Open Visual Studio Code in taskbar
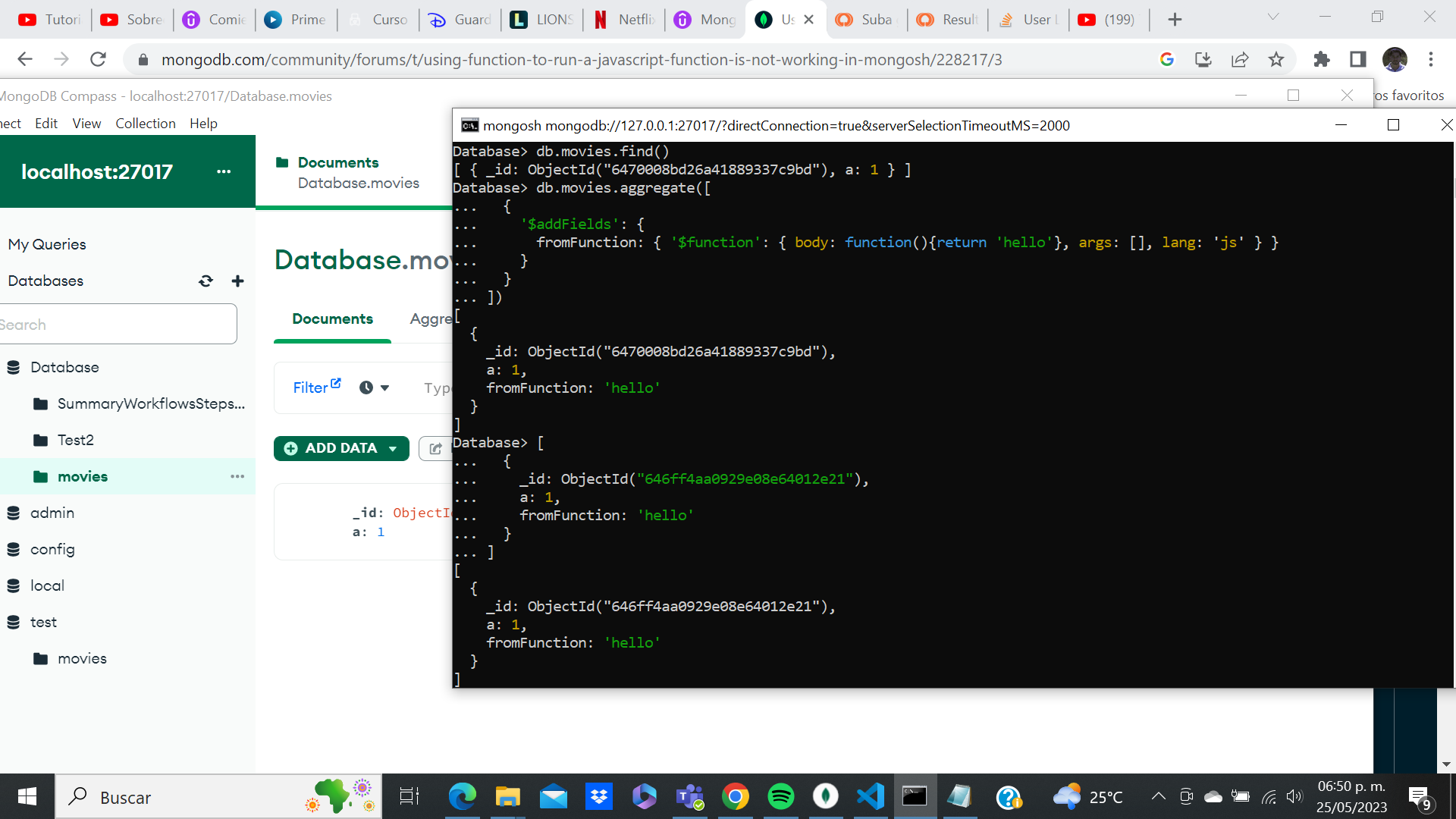Screen dimensions: 1456x819 (871, 797)
